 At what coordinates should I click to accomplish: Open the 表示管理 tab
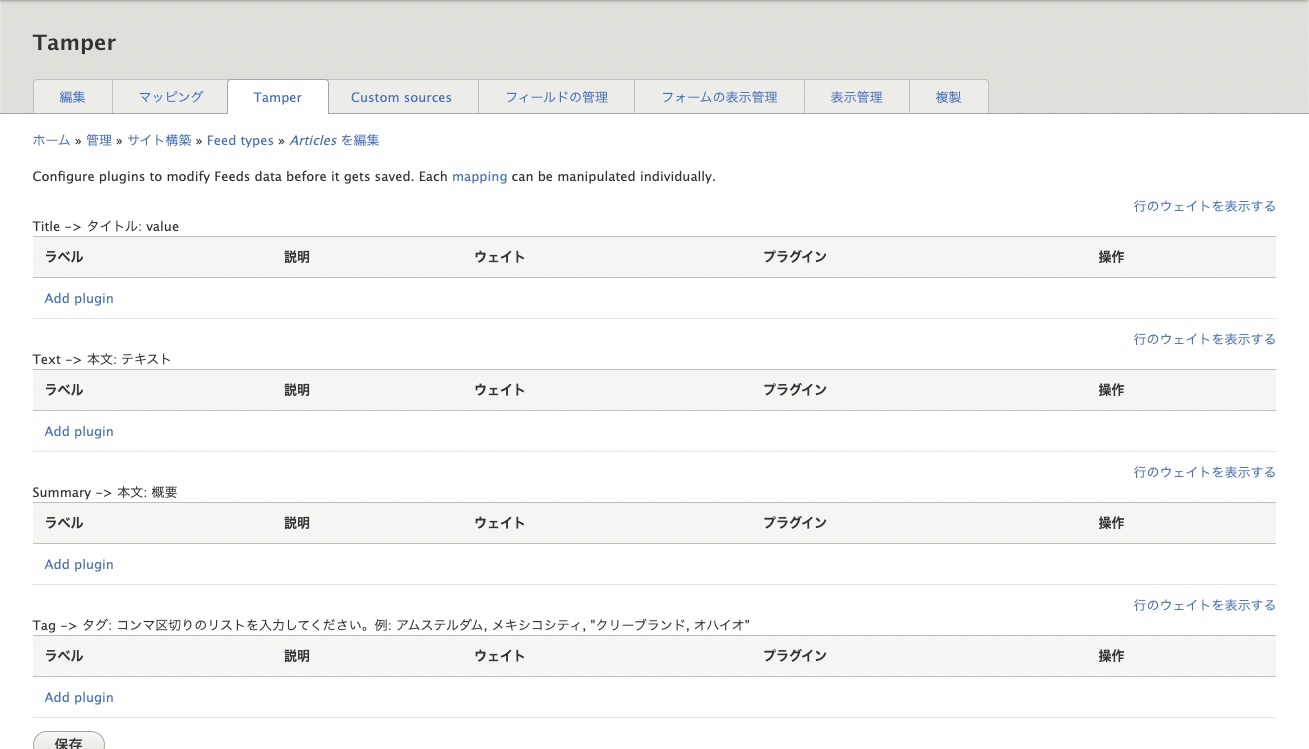(857, 96)
